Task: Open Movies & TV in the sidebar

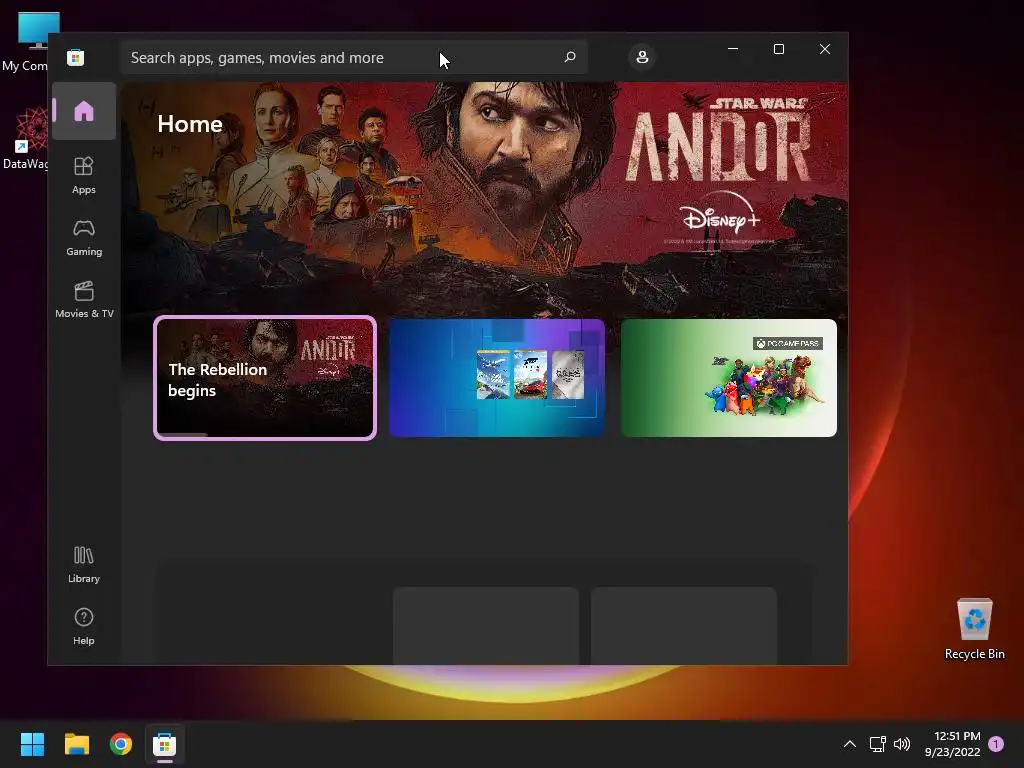Action: 84,300
